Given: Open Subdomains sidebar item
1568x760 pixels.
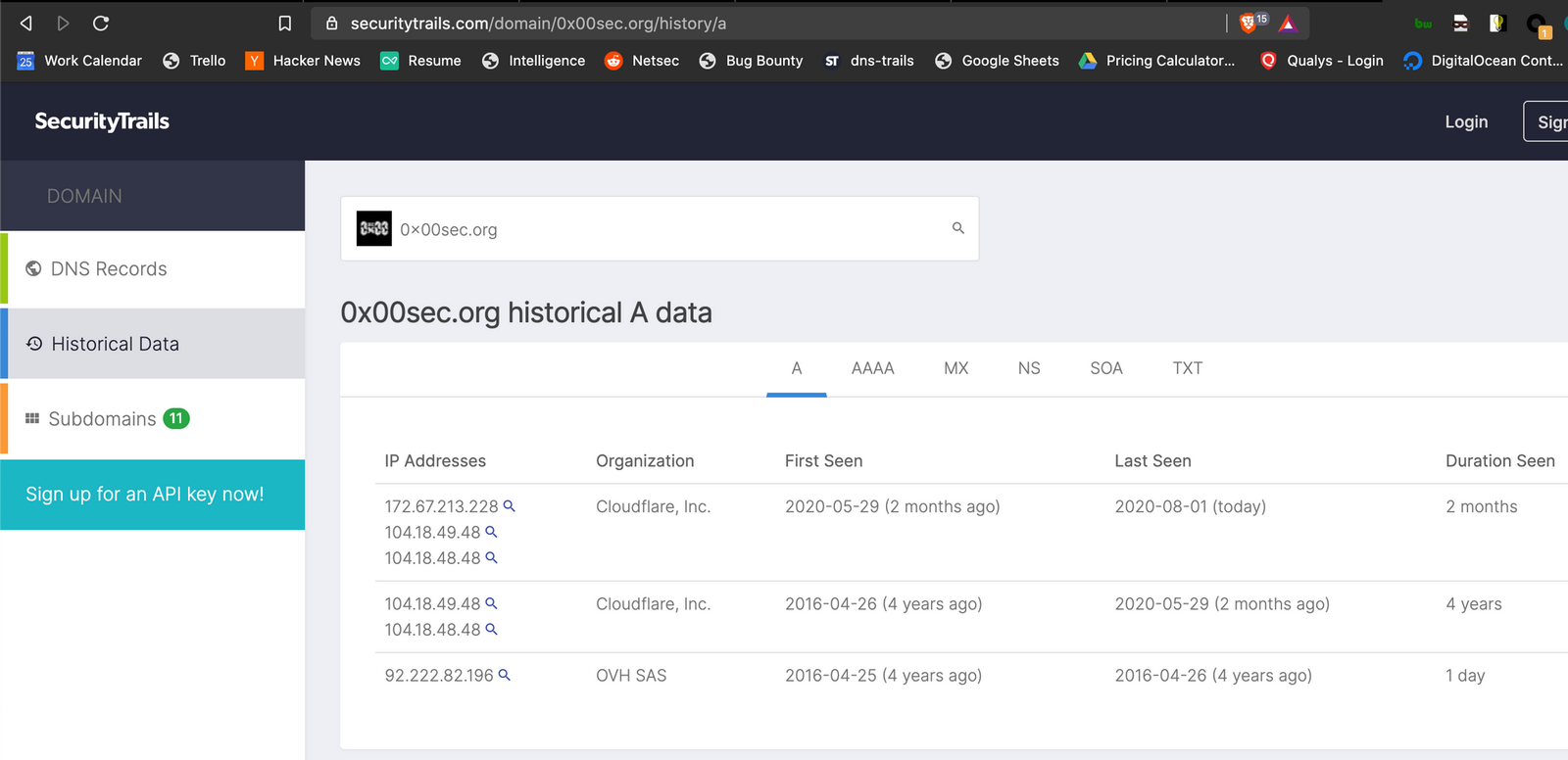Looking at the screenshot, I should (x=153, y=418).
